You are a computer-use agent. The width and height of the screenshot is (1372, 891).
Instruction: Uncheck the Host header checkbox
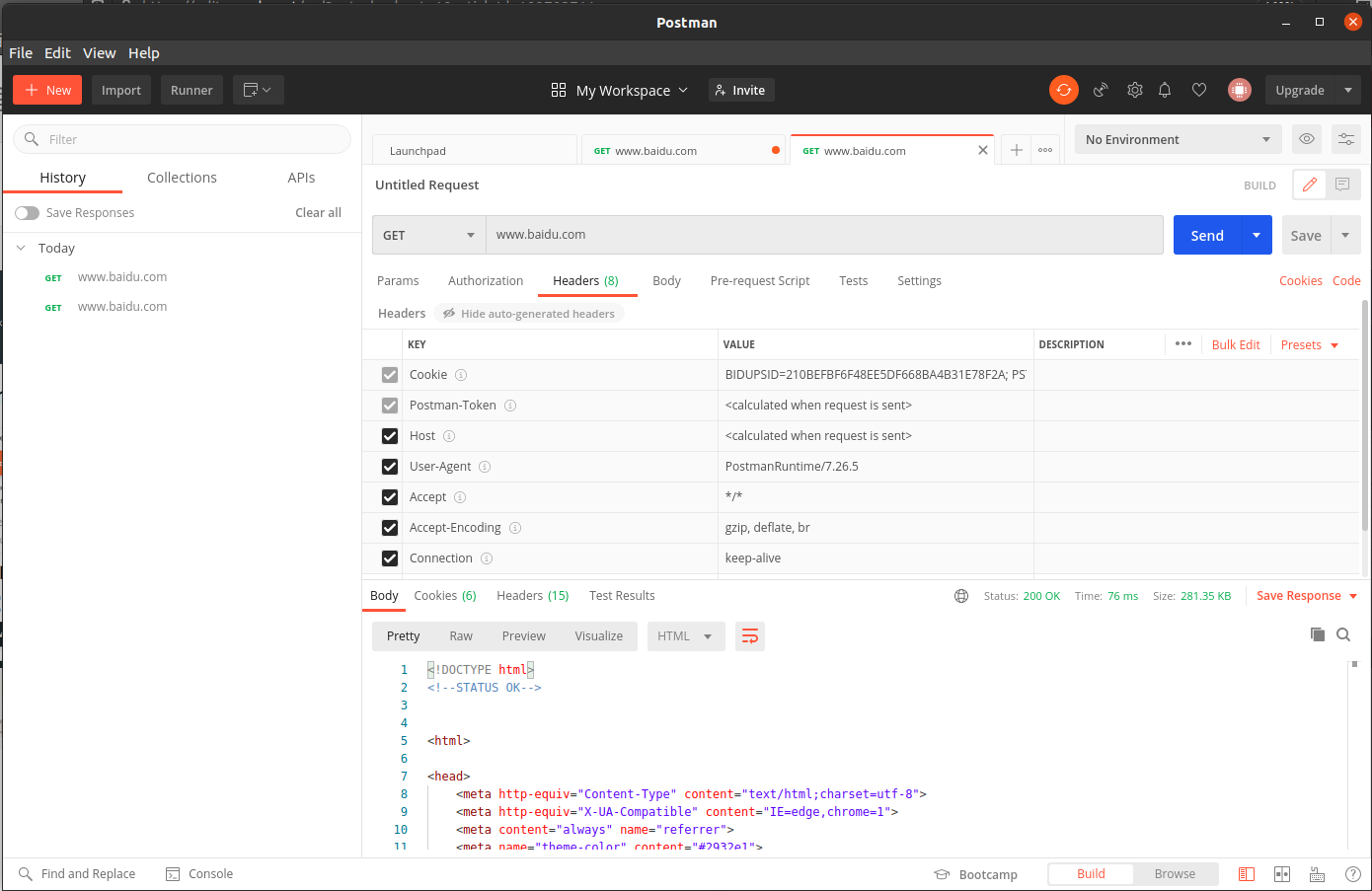point(390,436)
